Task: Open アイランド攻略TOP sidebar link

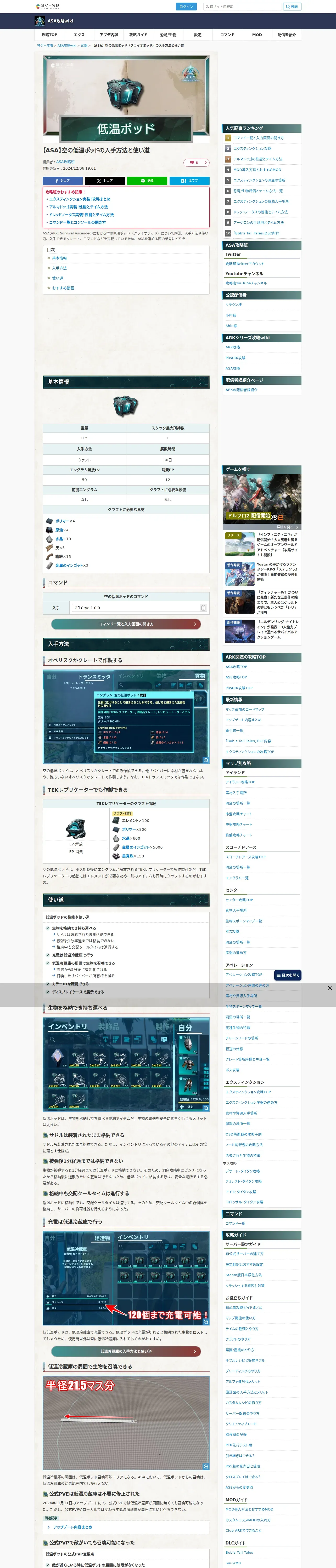Action: (240, 782)
